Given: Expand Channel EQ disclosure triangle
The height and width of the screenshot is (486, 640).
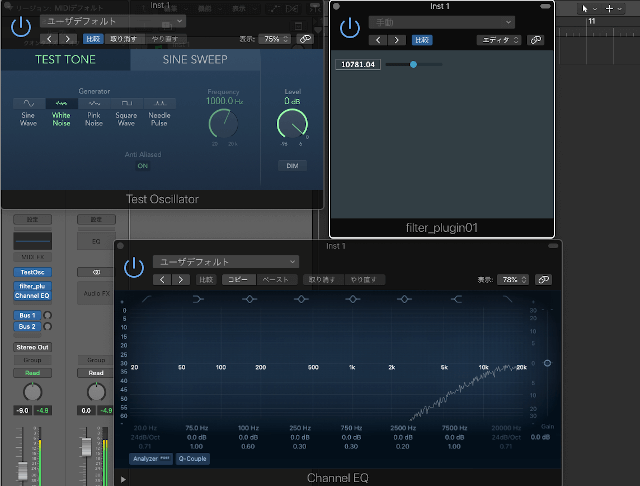Looking at the screenshot, I should [123, 479].
